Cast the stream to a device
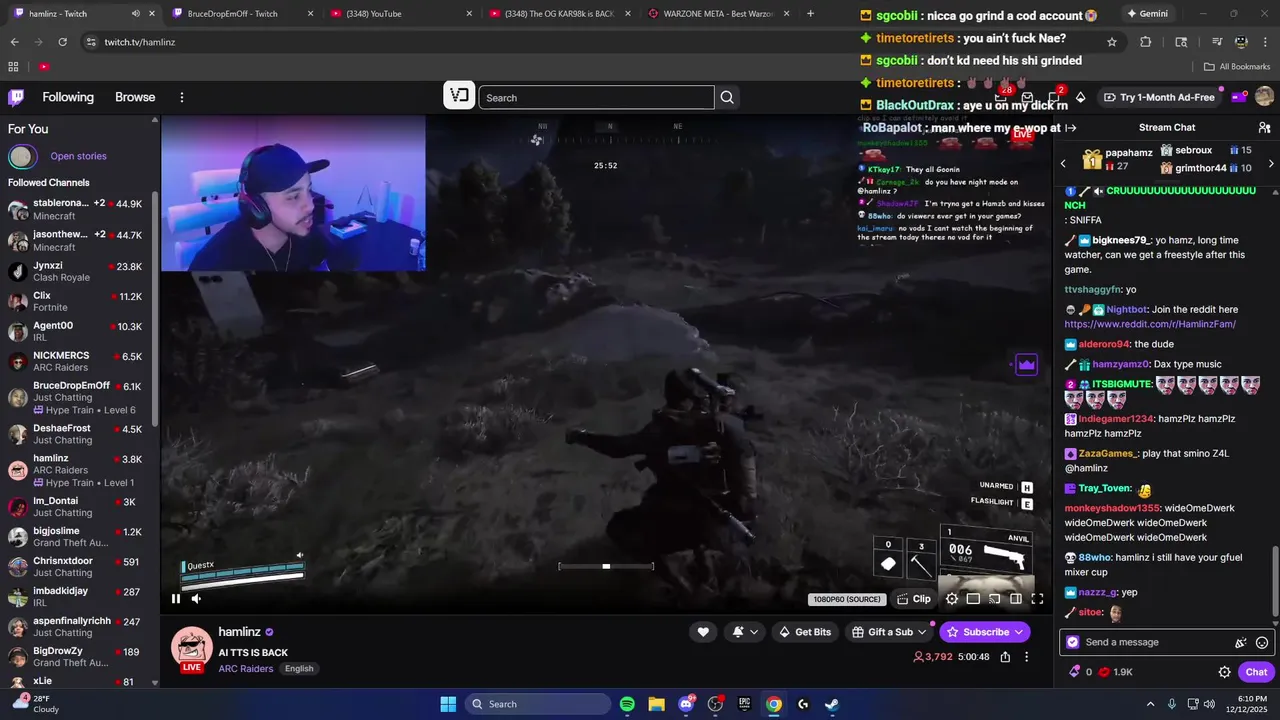The height and width of the screenshot is (720, 1280). [995, 599]
